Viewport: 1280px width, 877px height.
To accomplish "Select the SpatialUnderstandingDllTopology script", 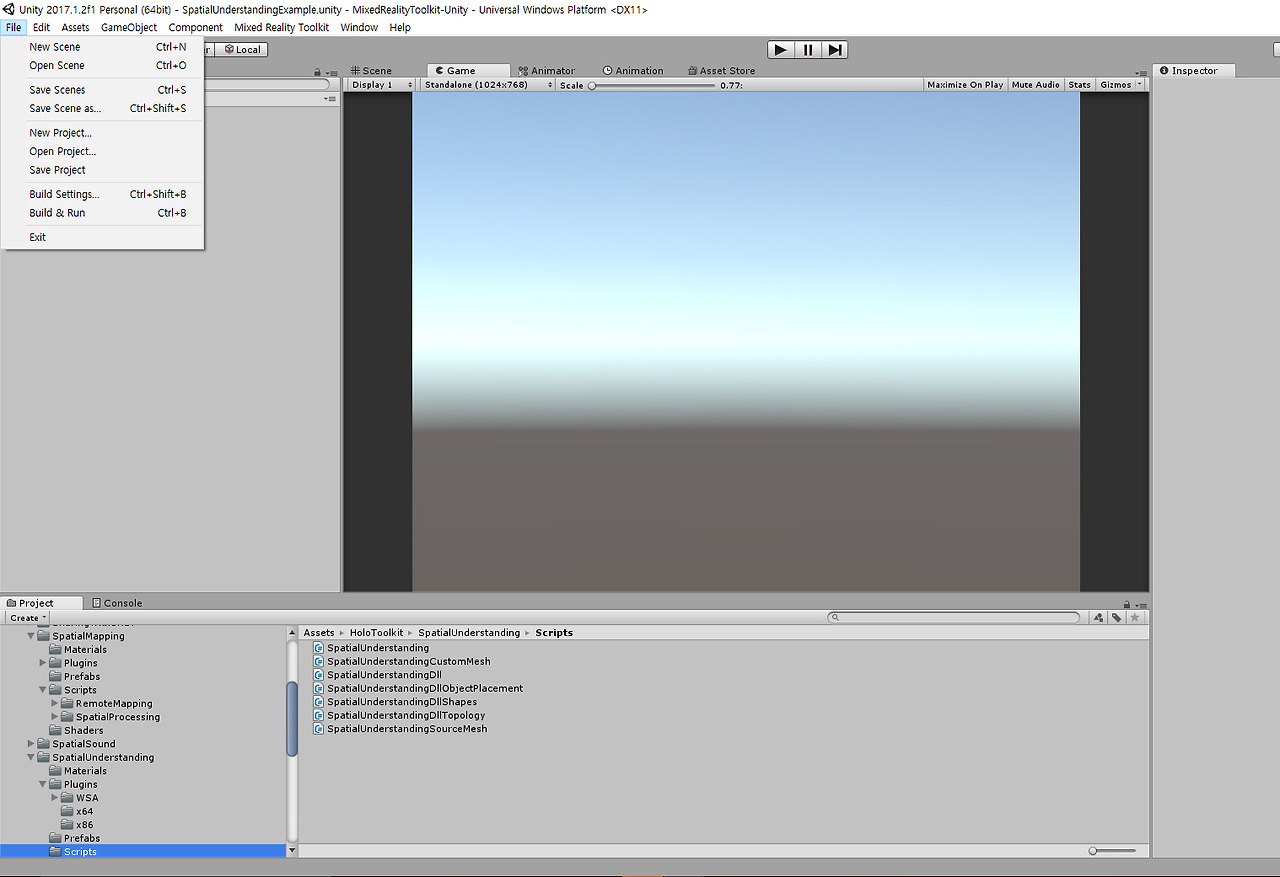I will pos(399,716).
